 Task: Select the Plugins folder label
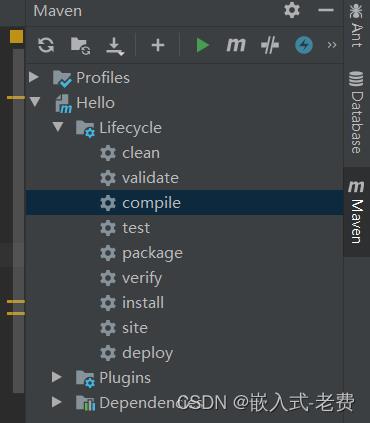tap(125, 378)
